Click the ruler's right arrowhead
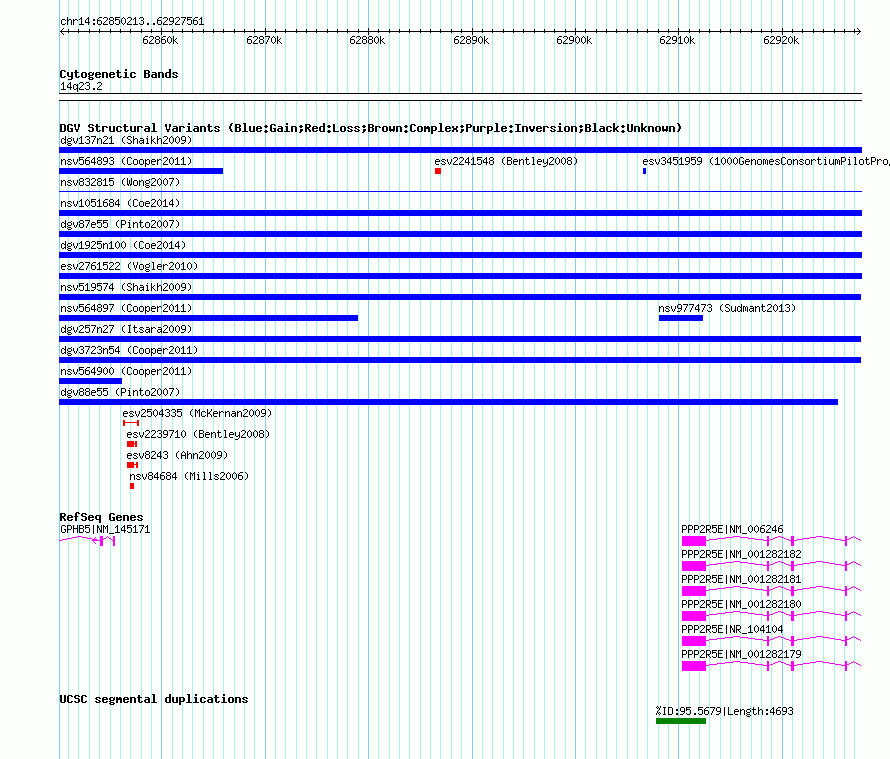The height and width of the screenshot is (759, 890). coord(858,31)
